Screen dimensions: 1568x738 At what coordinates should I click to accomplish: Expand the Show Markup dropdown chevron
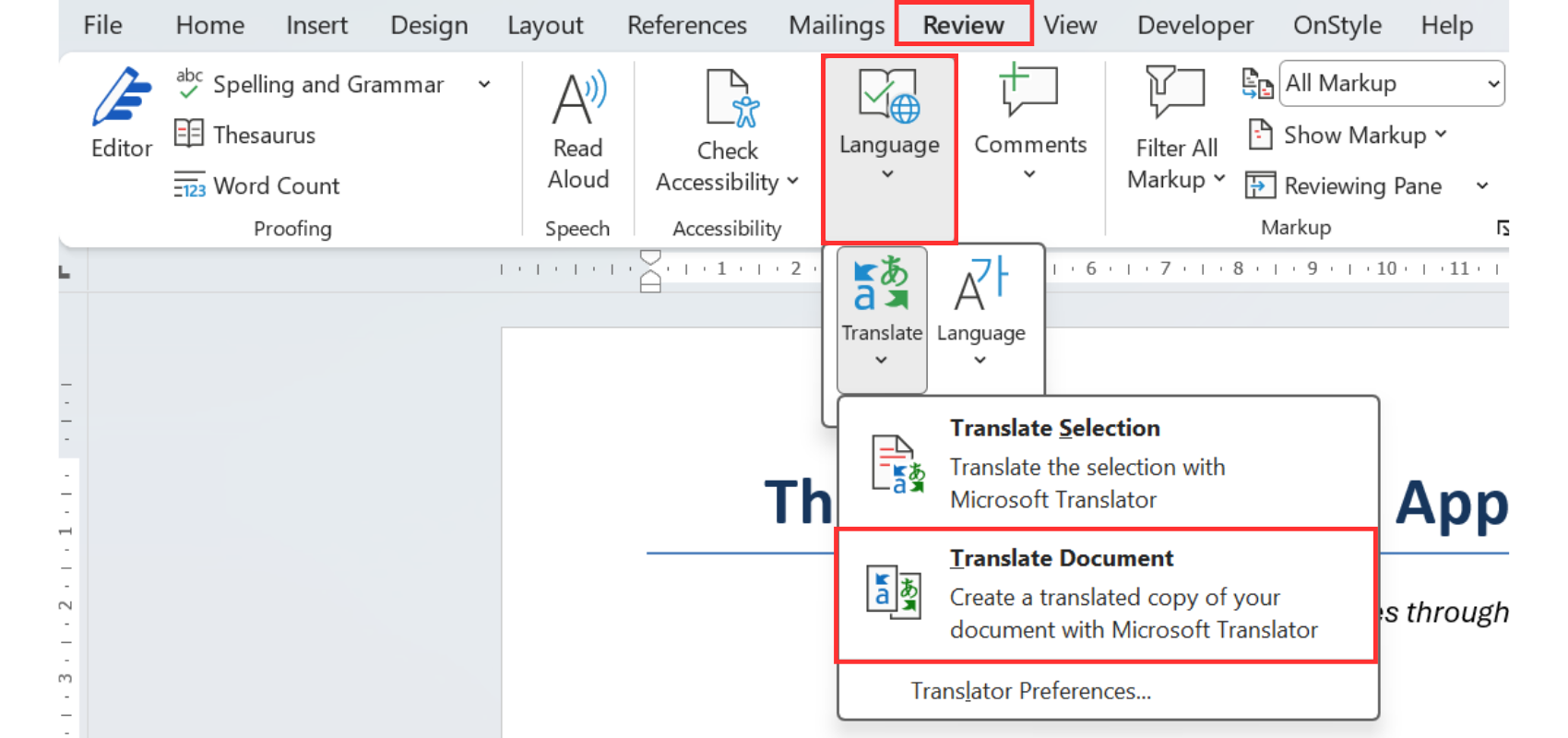(1441, 135)
